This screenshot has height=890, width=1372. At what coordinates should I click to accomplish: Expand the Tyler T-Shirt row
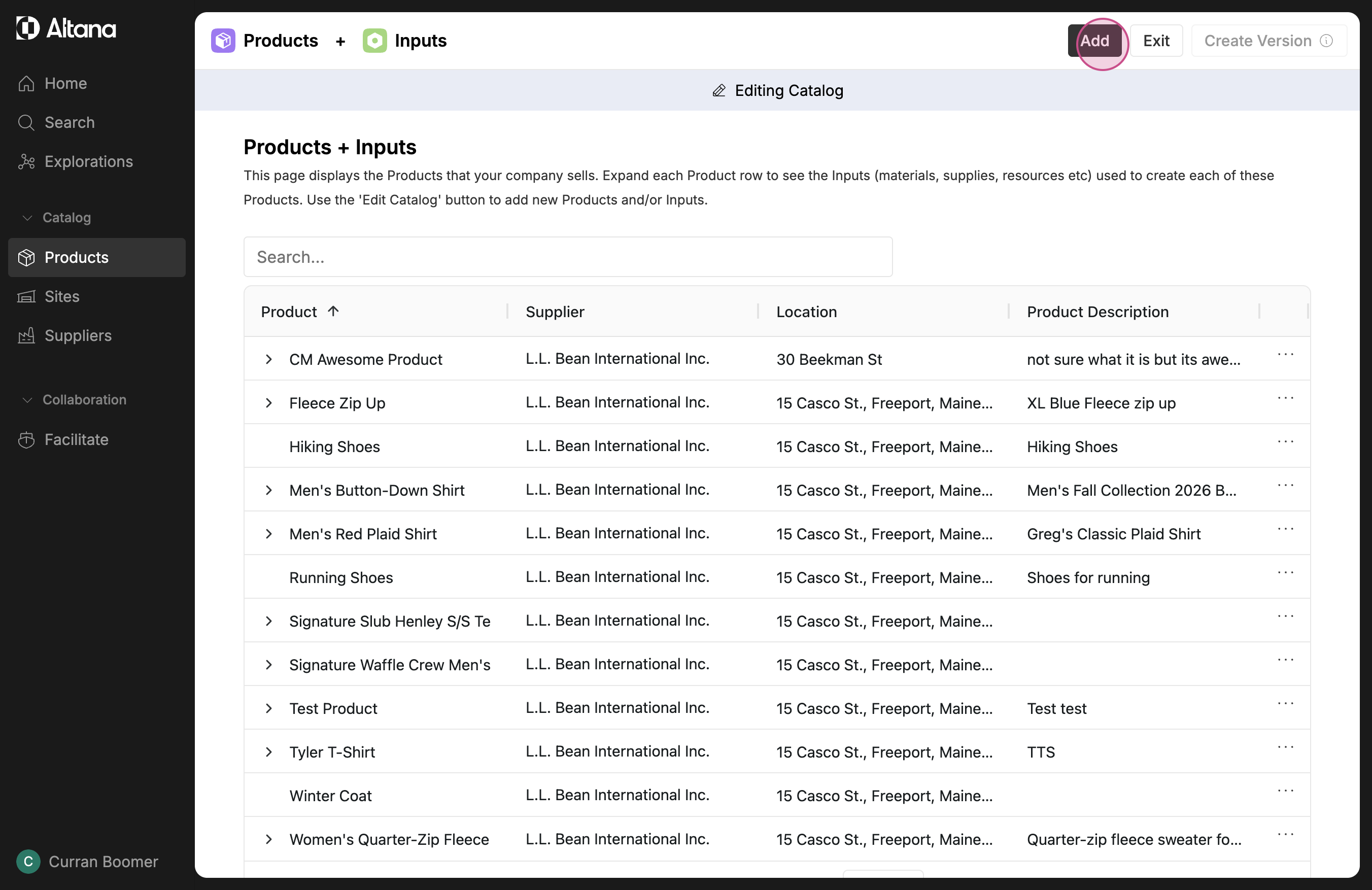pos(268,751)
